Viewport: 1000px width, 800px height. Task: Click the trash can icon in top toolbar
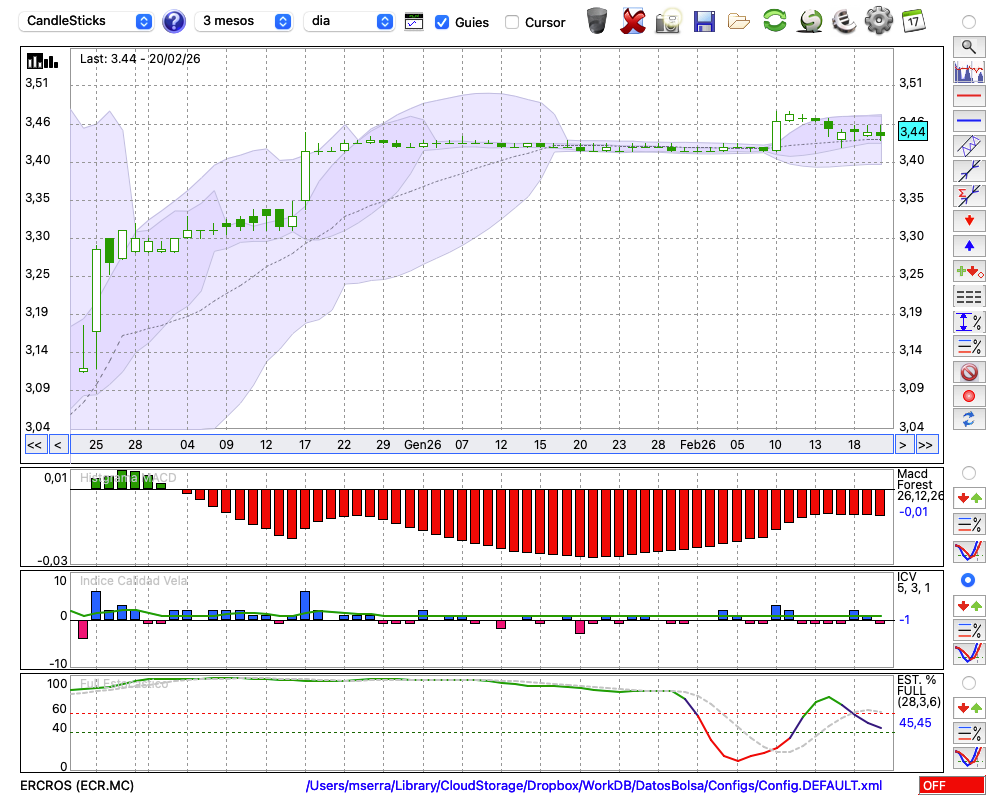pos(597,21)
